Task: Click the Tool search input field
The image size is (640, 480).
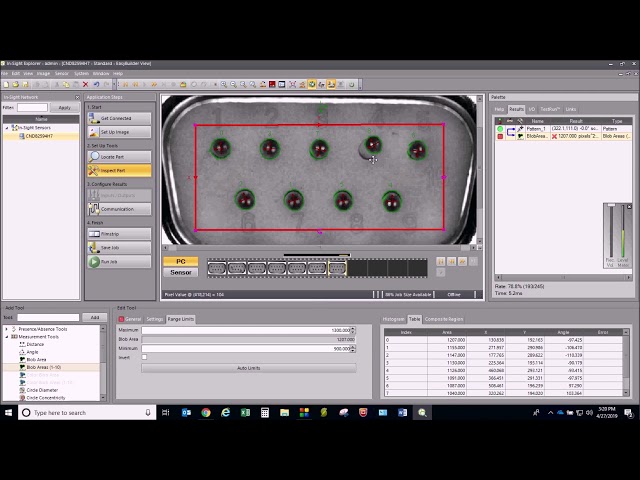Action: coord(48,317)
